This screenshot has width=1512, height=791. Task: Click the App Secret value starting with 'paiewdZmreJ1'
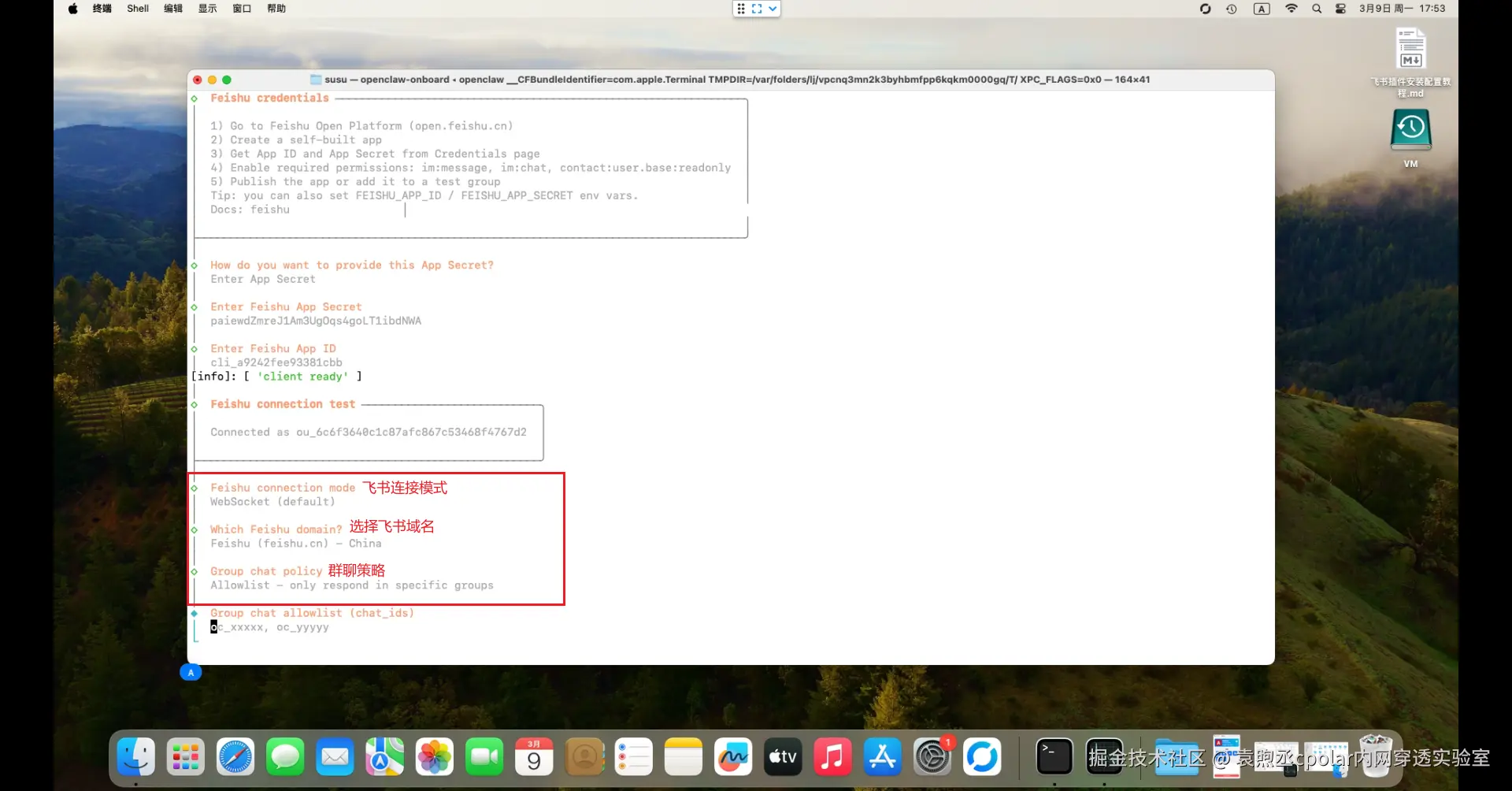pos(316,321)
